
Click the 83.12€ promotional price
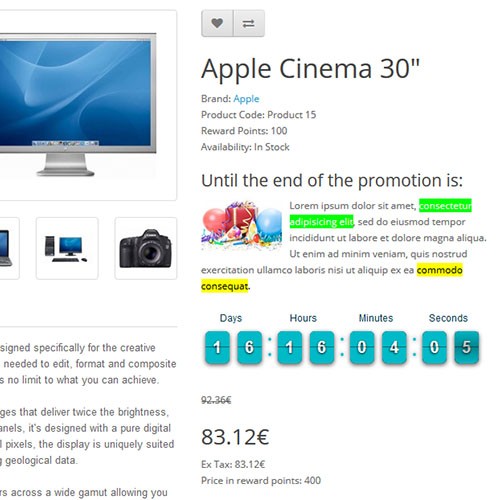click(235, 437)
